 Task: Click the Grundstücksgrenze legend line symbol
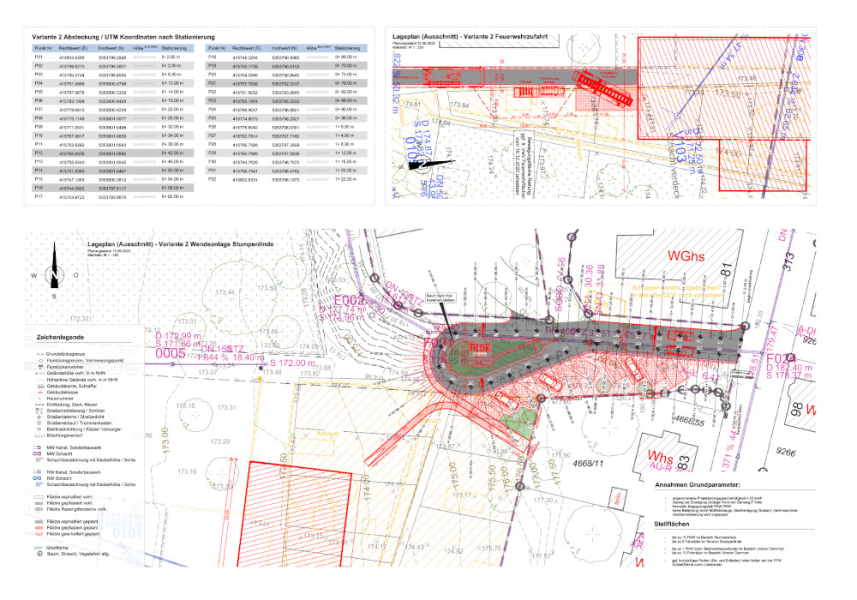click(39, 354)
